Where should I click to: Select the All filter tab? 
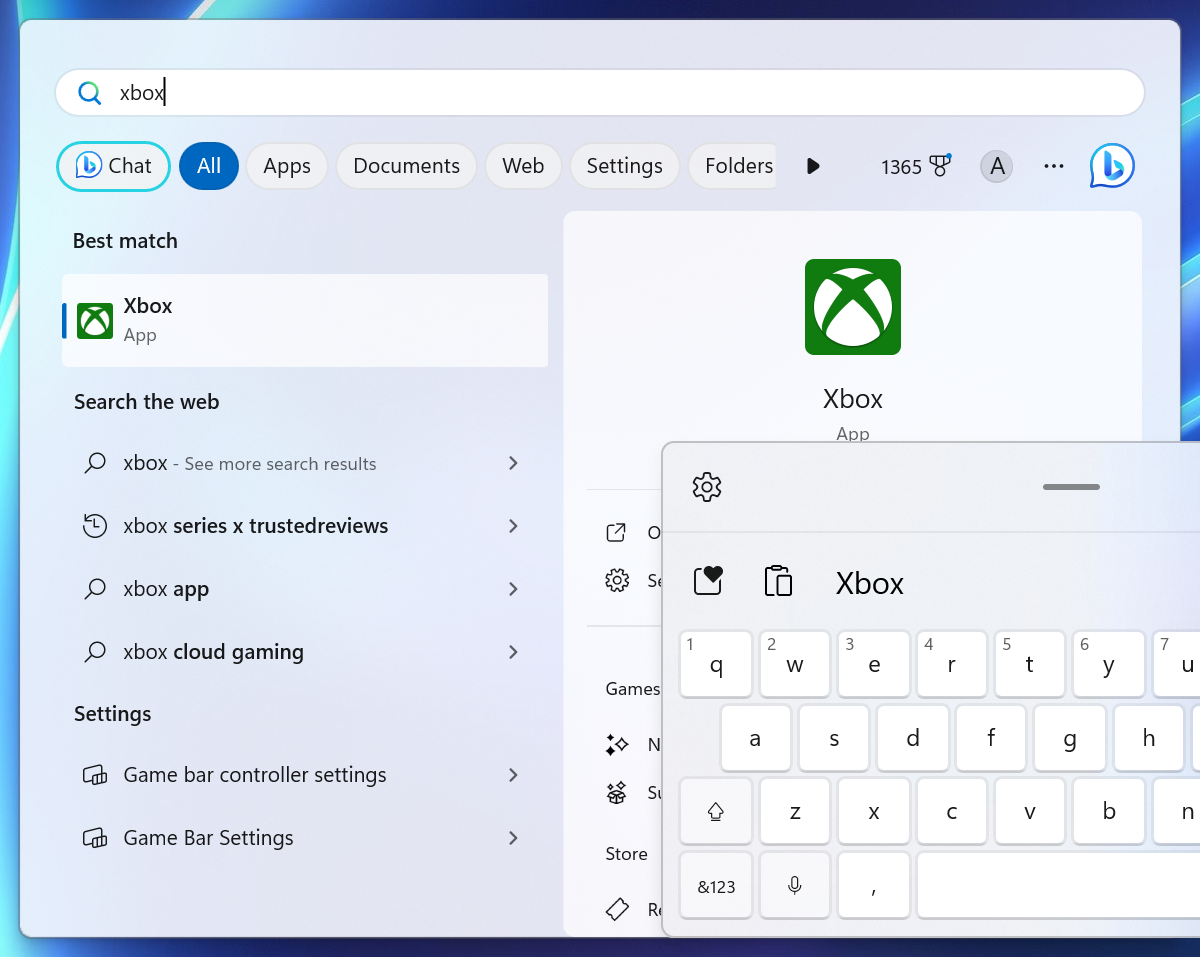pos(209,166)
